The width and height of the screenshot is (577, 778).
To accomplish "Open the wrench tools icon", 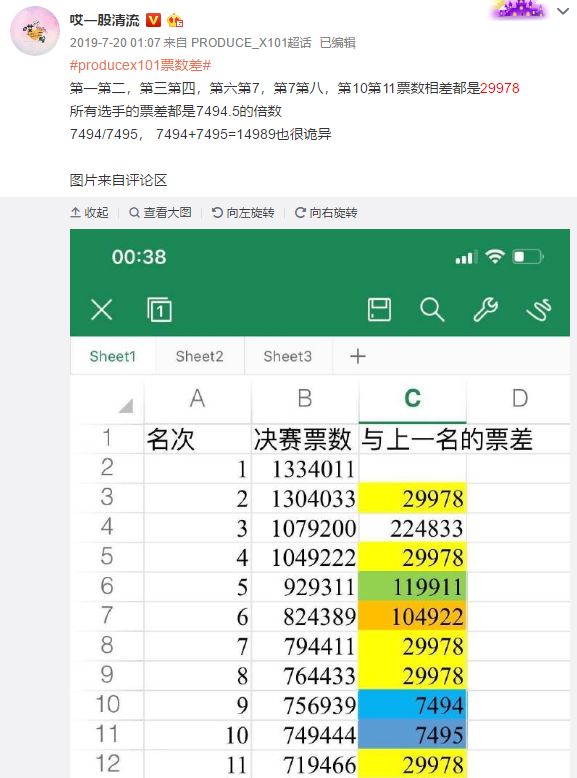I will (485, 310).
